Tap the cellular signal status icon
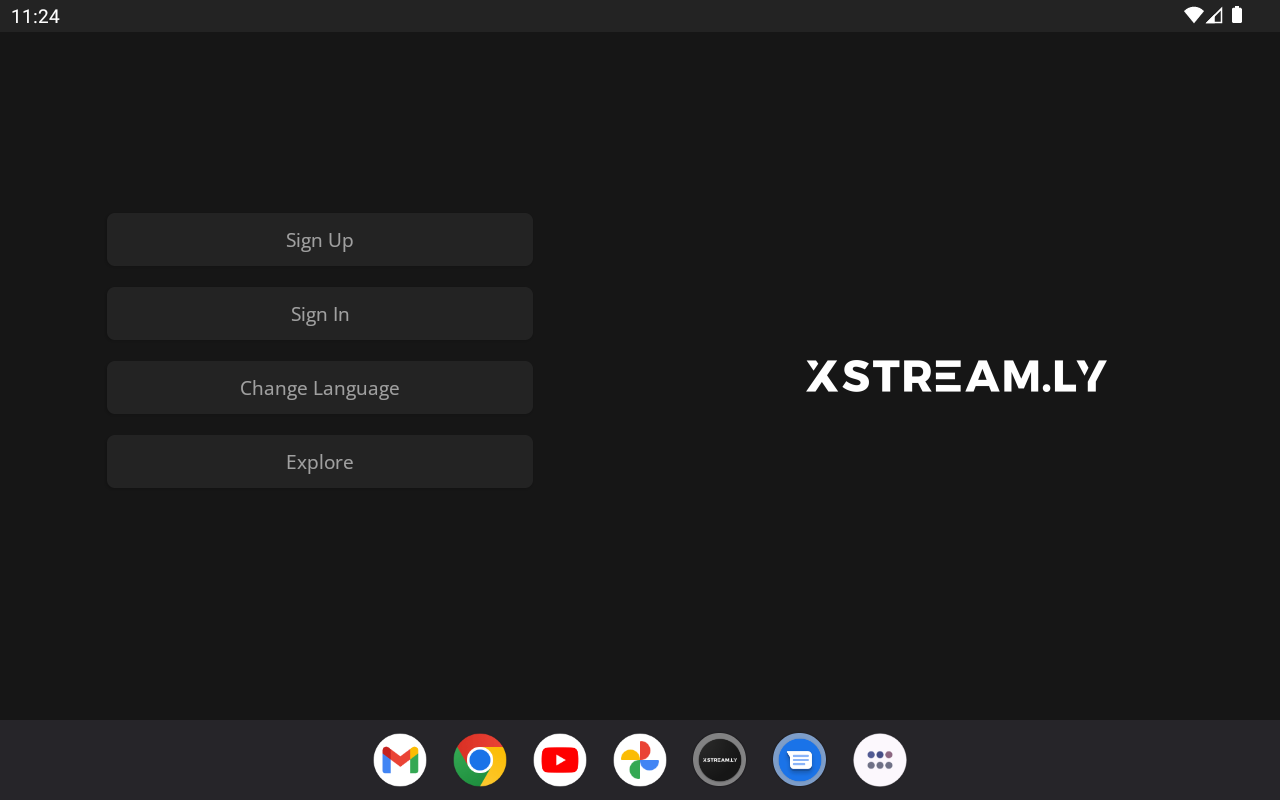 (1214, 15)
